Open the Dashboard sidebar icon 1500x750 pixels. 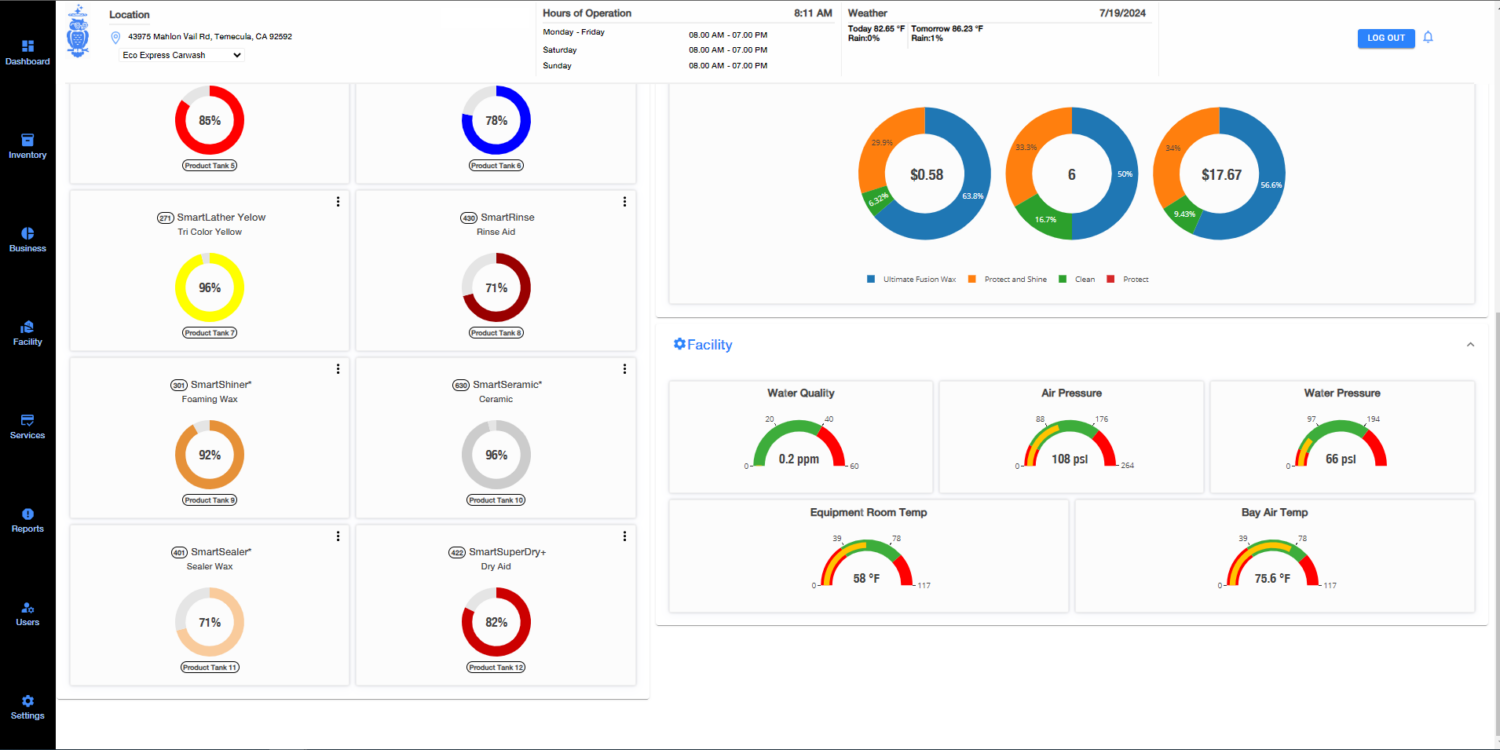coord(27,47)
